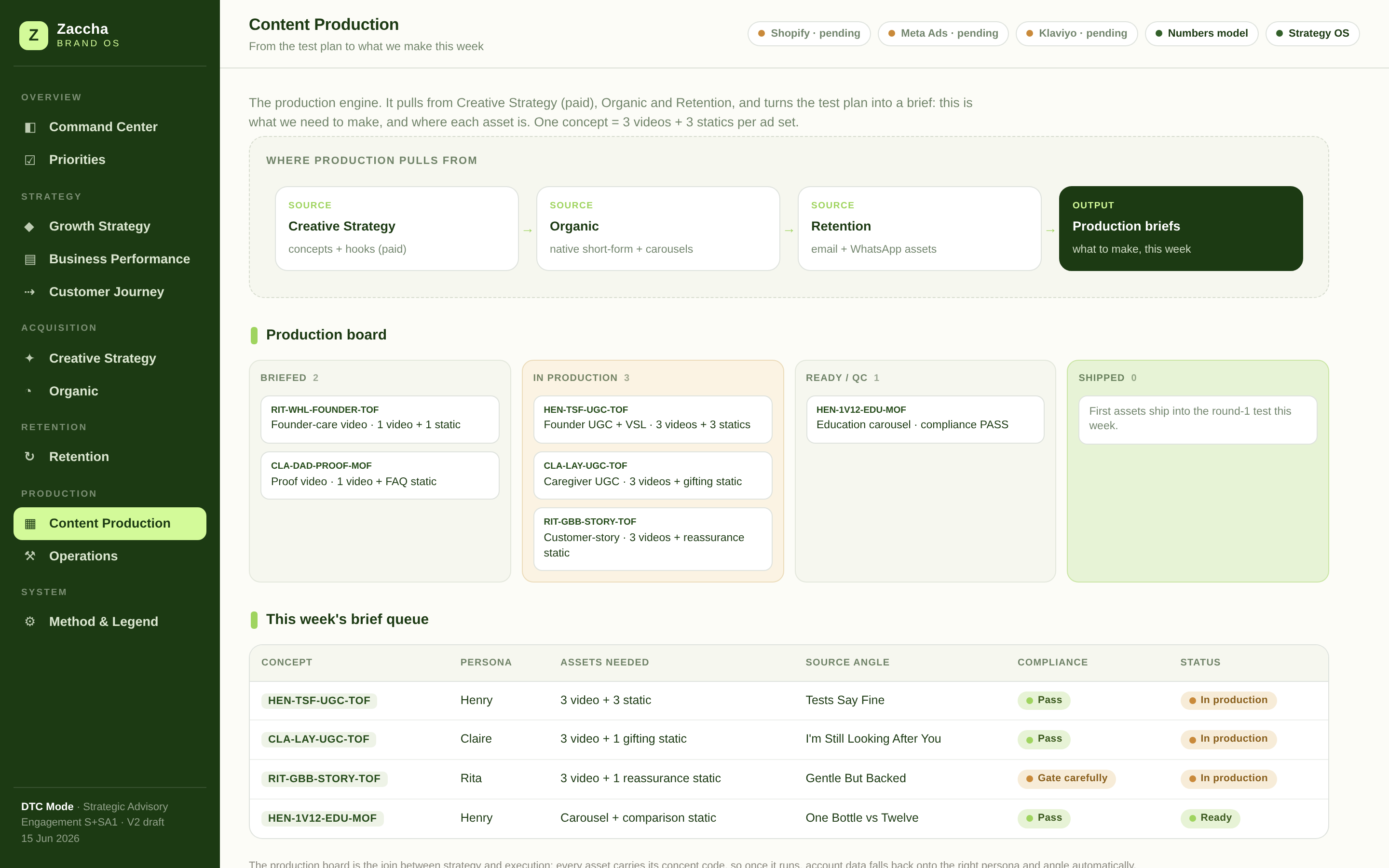
Task: Click Gentle But Backed cell
Action: point(855,778)
